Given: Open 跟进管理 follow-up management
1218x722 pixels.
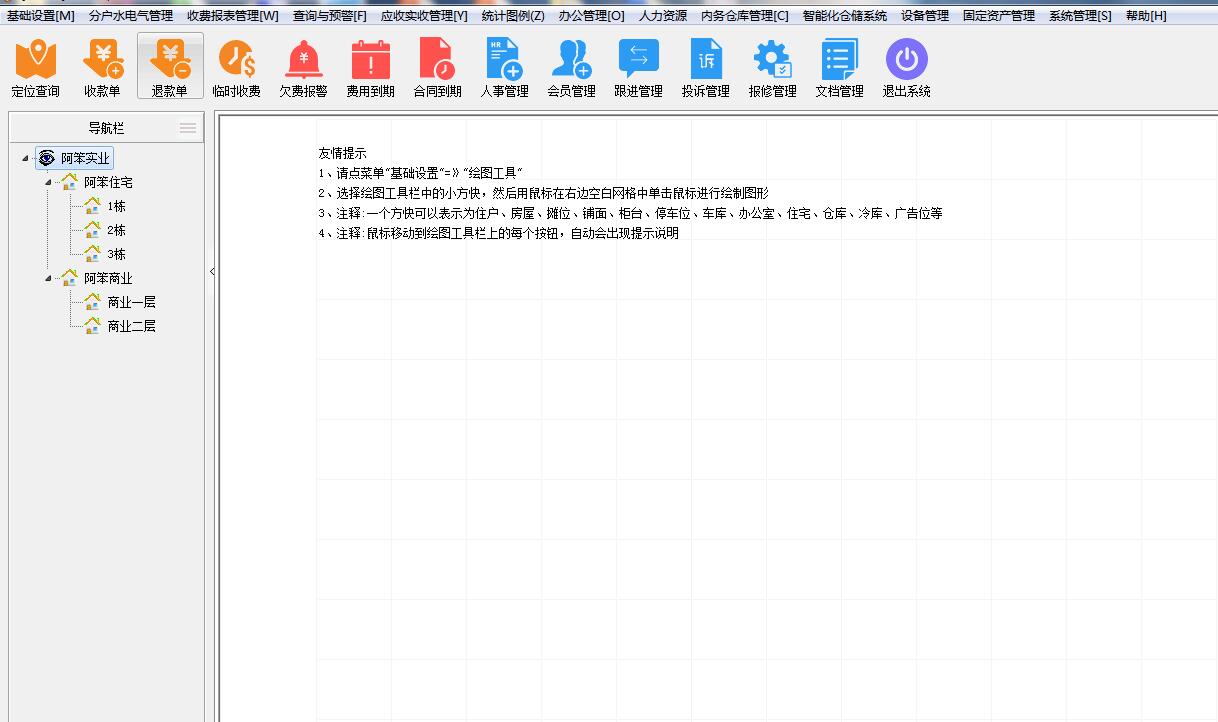Looking at the screenshot, I should pyautogui.click(x=639, y=67).
